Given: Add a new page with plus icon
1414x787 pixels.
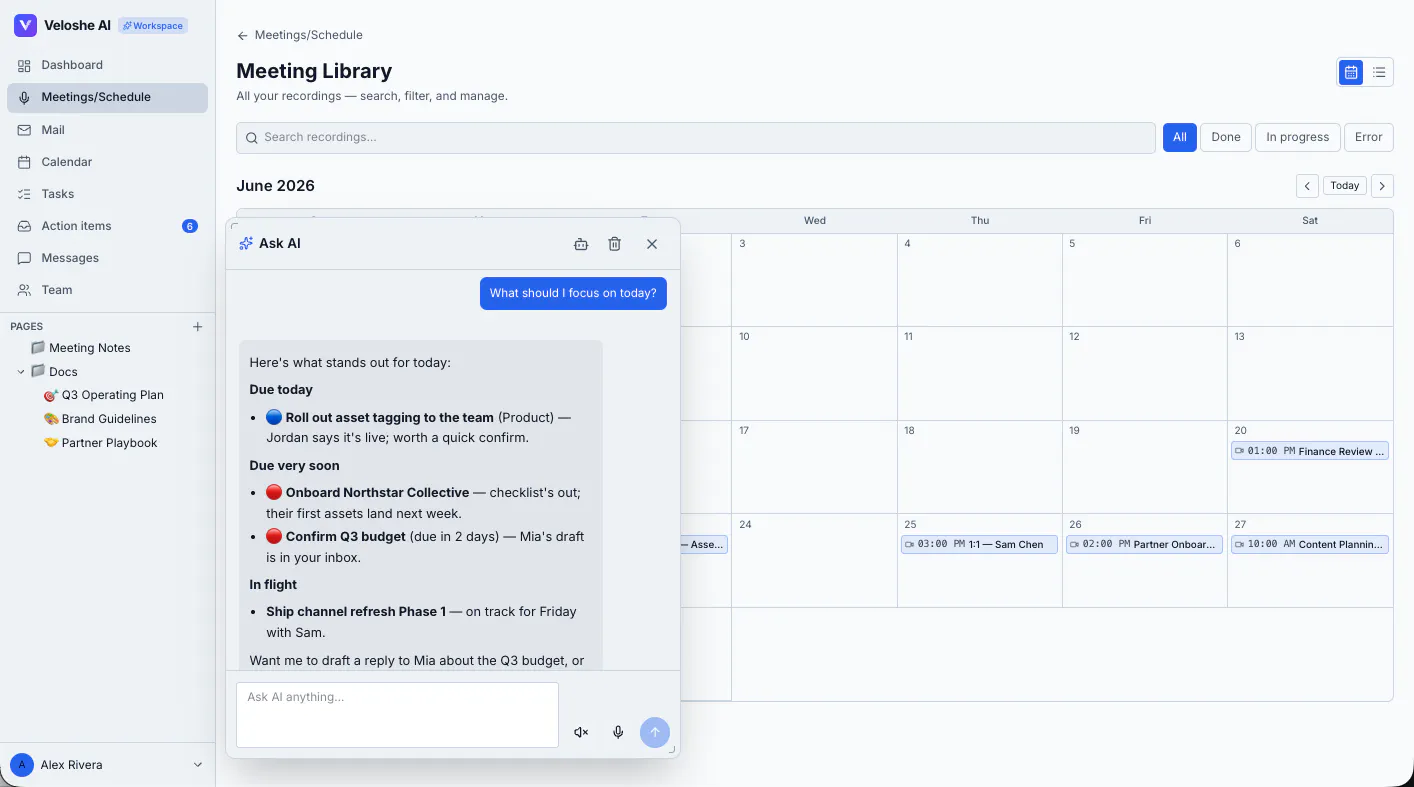Looking at the screenshot, I should click(x=197, y=326).
